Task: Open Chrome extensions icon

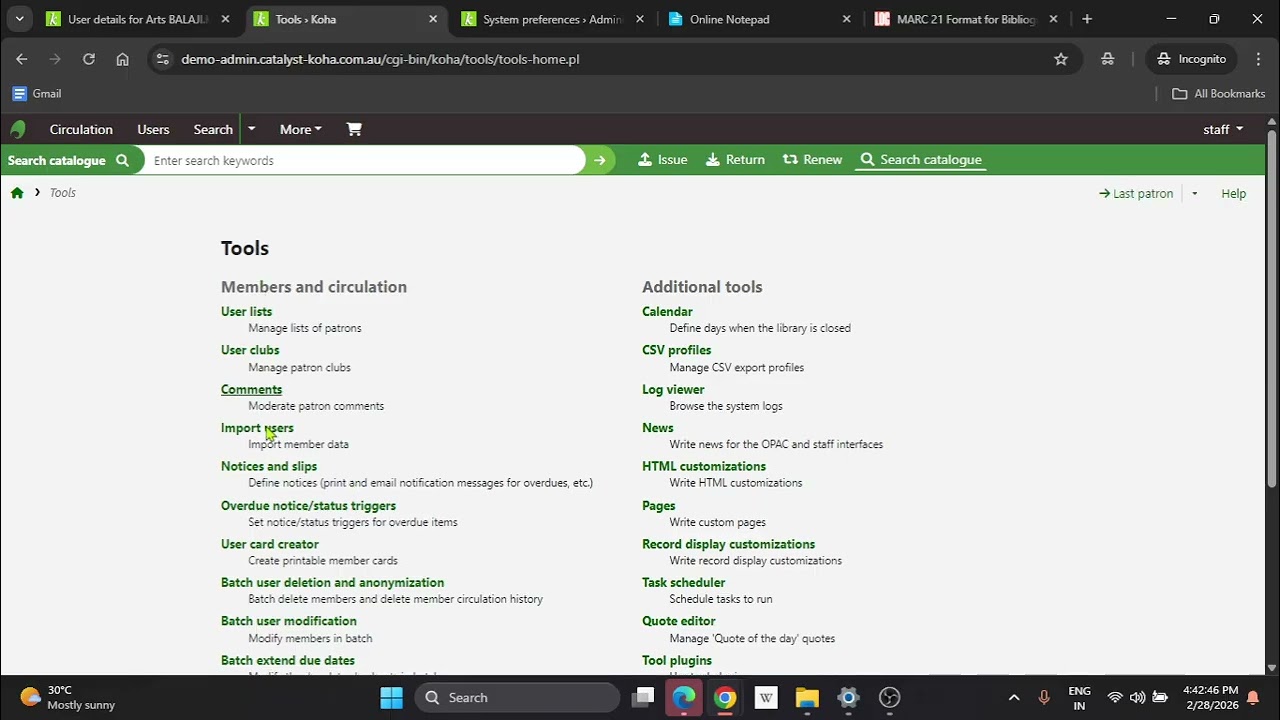Action: point(1108,59)
